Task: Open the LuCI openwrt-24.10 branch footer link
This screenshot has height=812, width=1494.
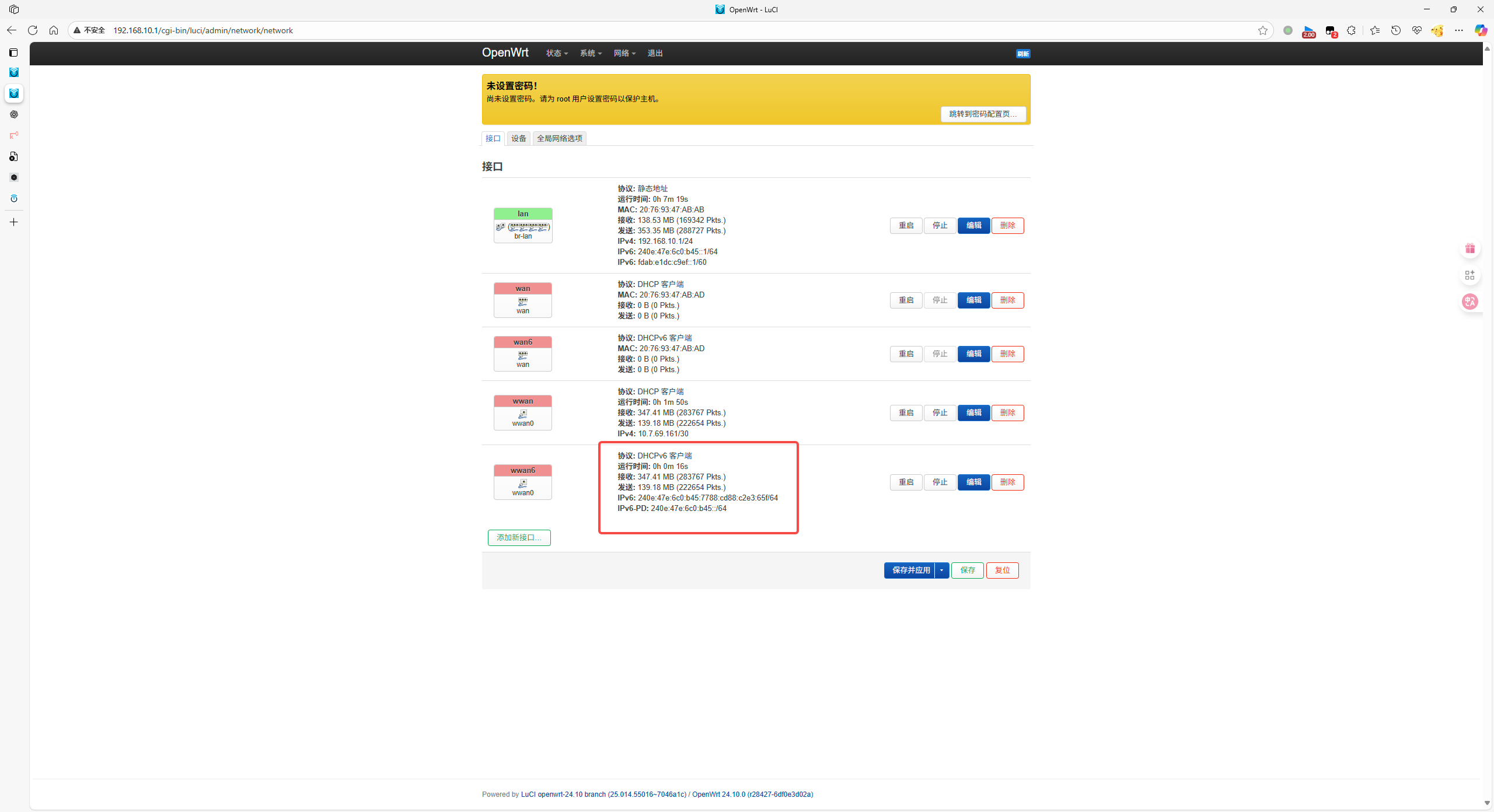Action: coord(603,794)
